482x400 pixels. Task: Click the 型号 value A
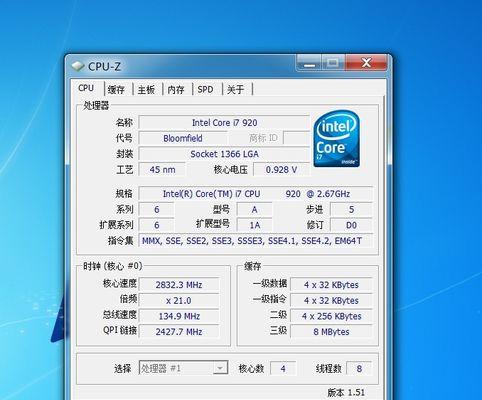[254, 210]
